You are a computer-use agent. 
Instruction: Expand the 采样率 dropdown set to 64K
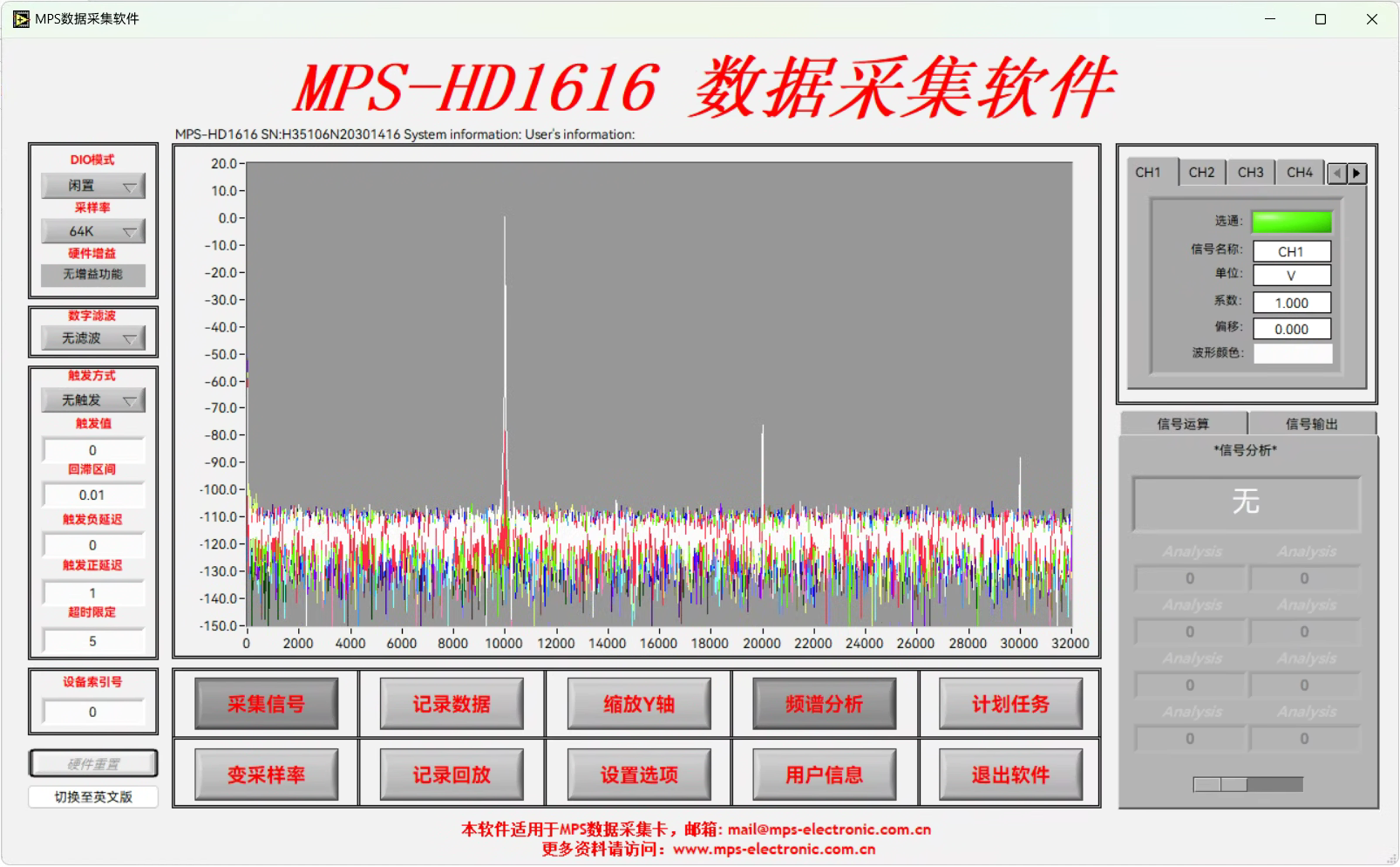[x=93, y=231]
